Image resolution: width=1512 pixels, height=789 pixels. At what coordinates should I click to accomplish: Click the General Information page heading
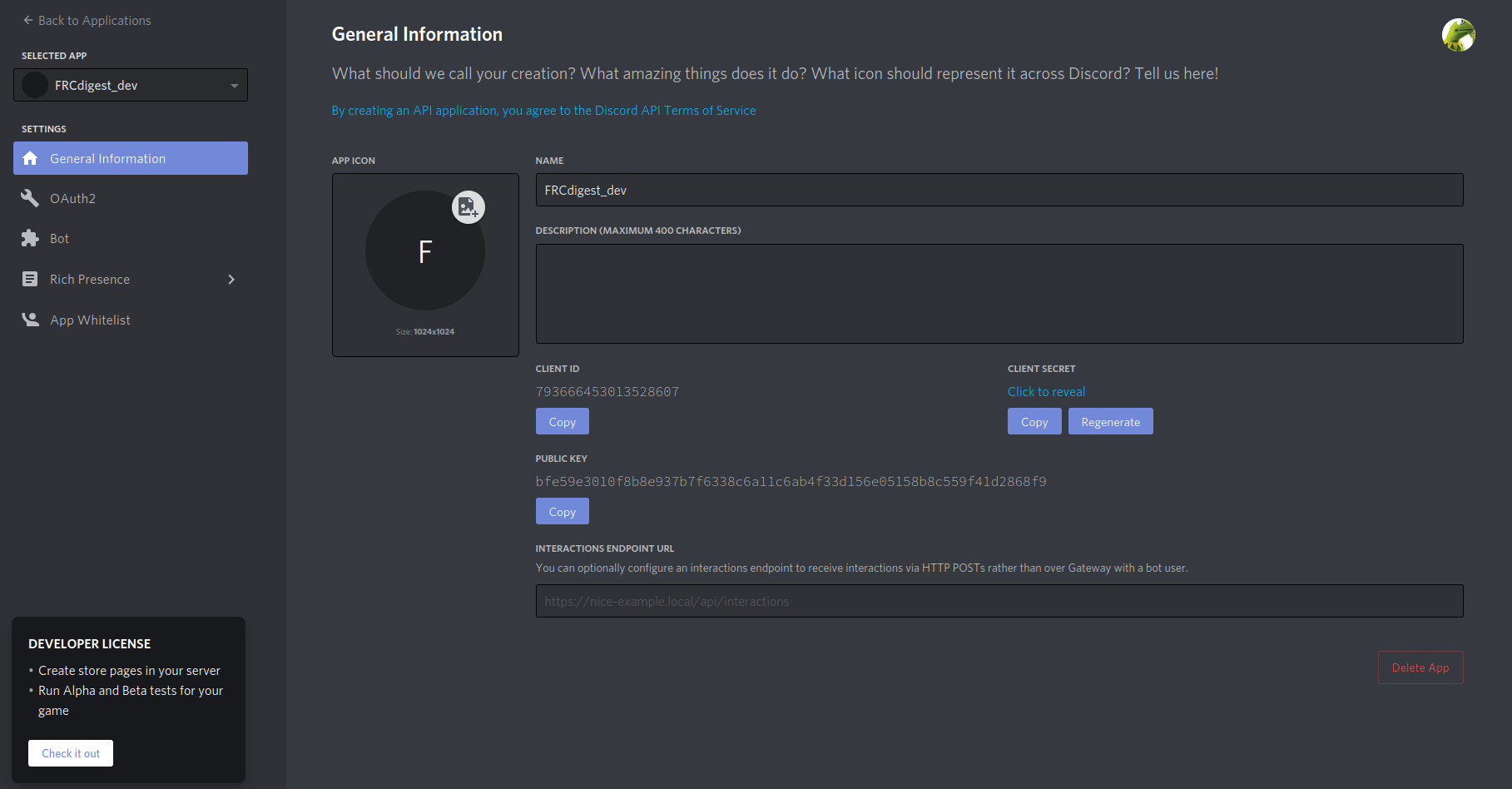(x=417, y=34)
